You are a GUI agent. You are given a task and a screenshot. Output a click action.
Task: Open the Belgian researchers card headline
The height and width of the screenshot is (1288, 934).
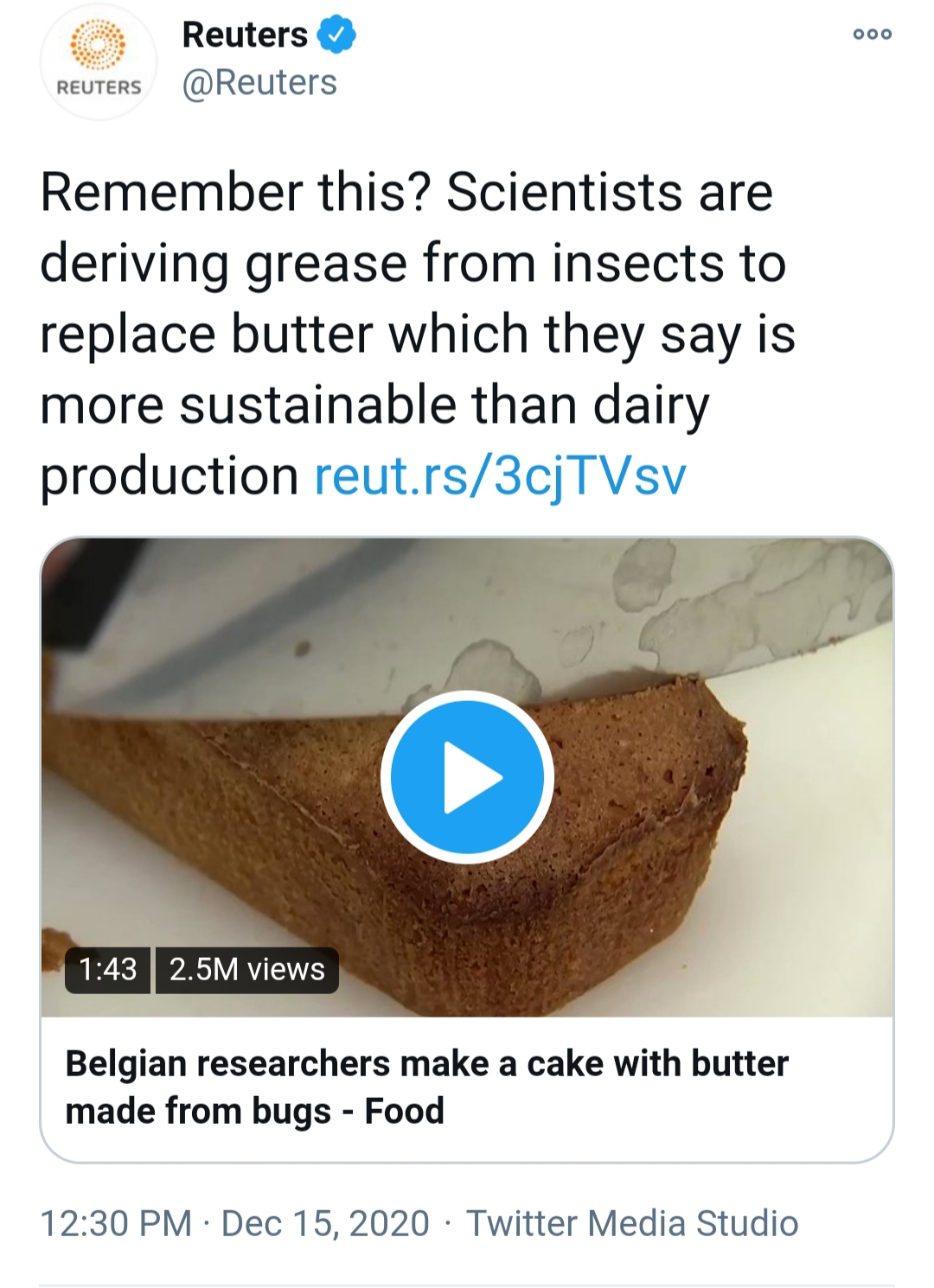tap(426, 1087)
